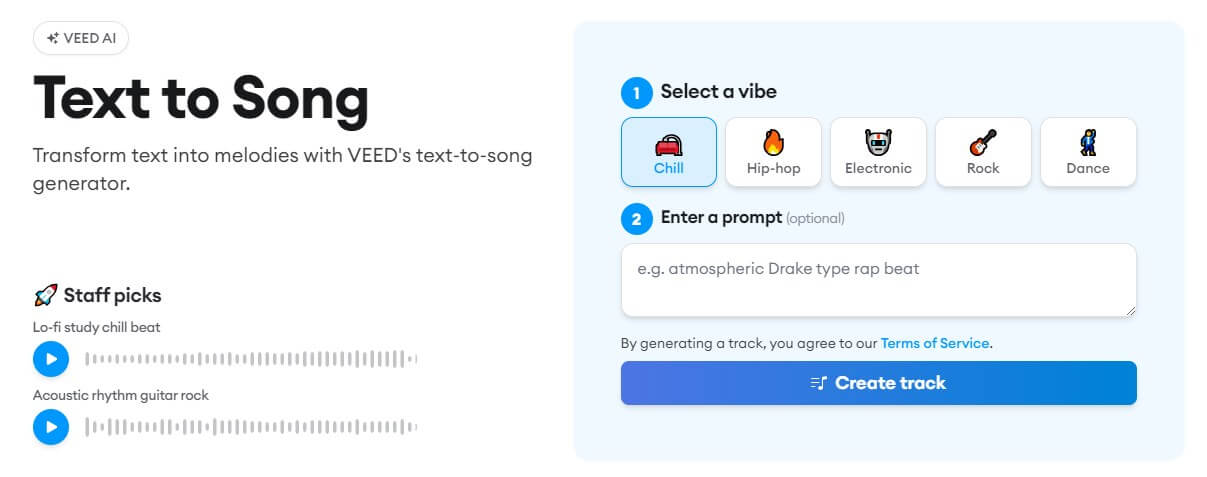Seek within the Acoustic guitar rock waveform

pos(250,427)
